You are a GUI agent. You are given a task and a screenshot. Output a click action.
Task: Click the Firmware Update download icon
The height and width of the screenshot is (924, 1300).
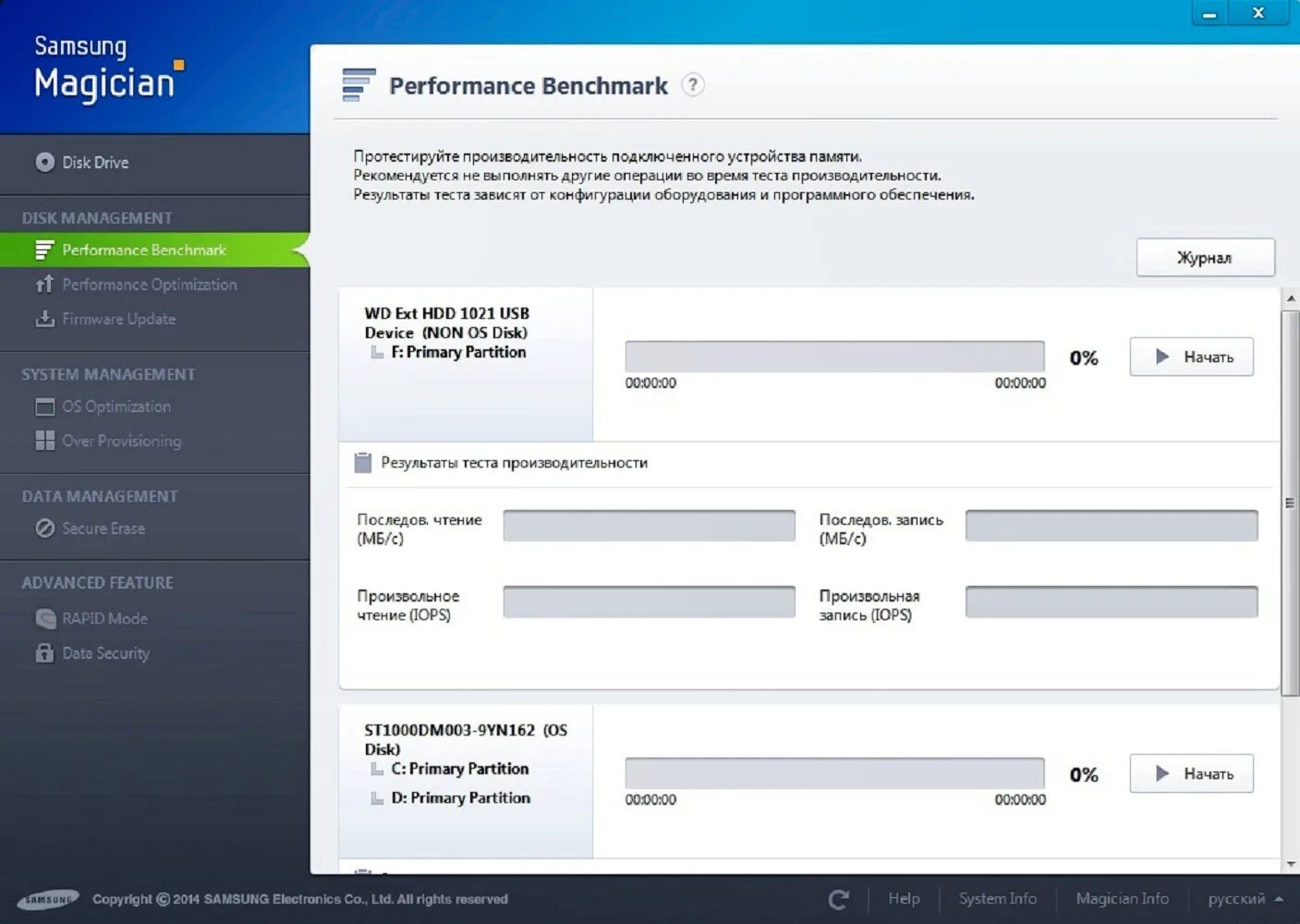tap(44, 318)
